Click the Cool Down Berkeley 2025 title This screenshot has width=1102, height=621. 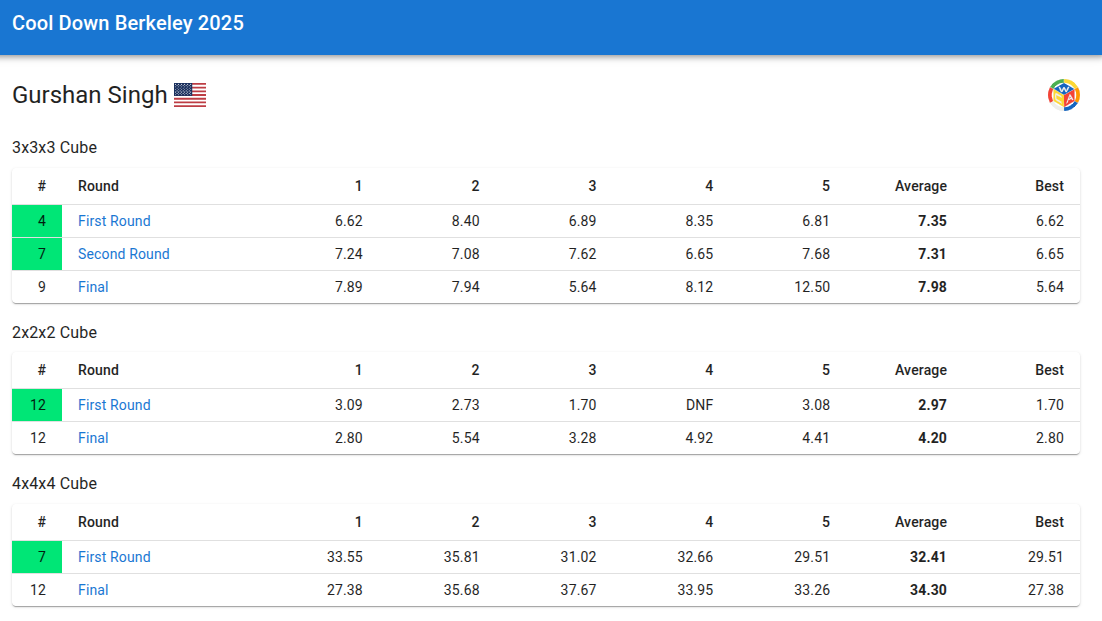point(128,23)
